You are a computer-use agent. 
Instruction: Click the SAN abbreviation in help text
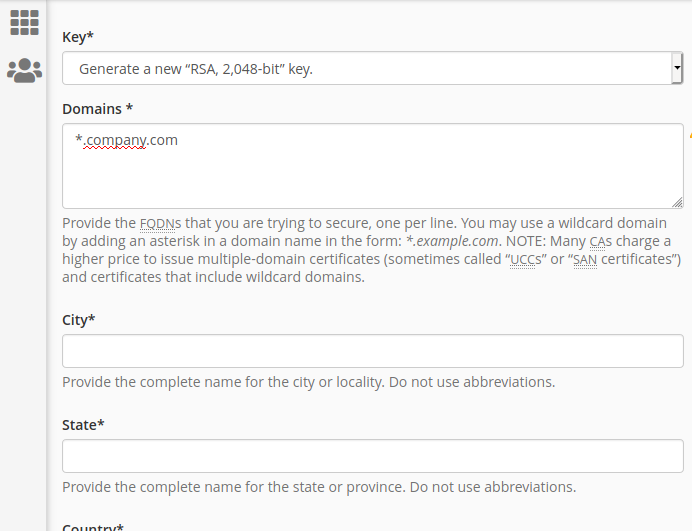[585, 260]
